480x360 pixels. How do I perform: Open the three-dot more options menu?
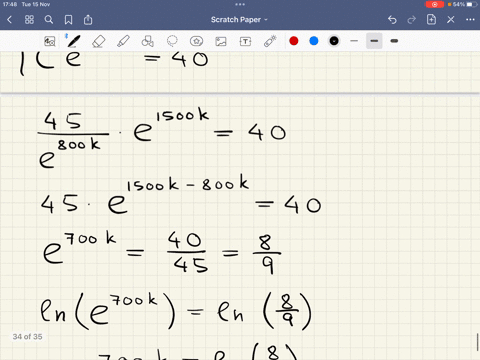click(470, 20)
